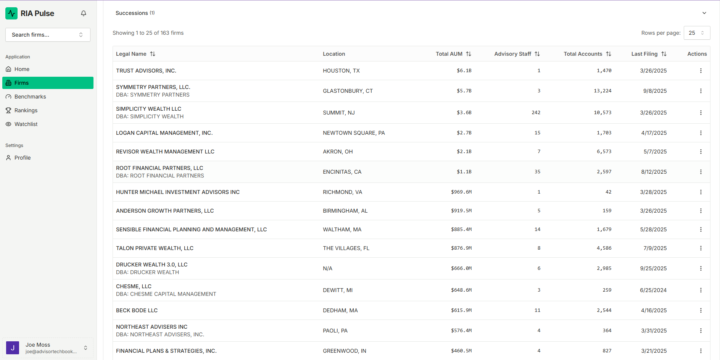Open Benchmarks page
Screen dimensions: 720x360
click(x=48, y=96)
